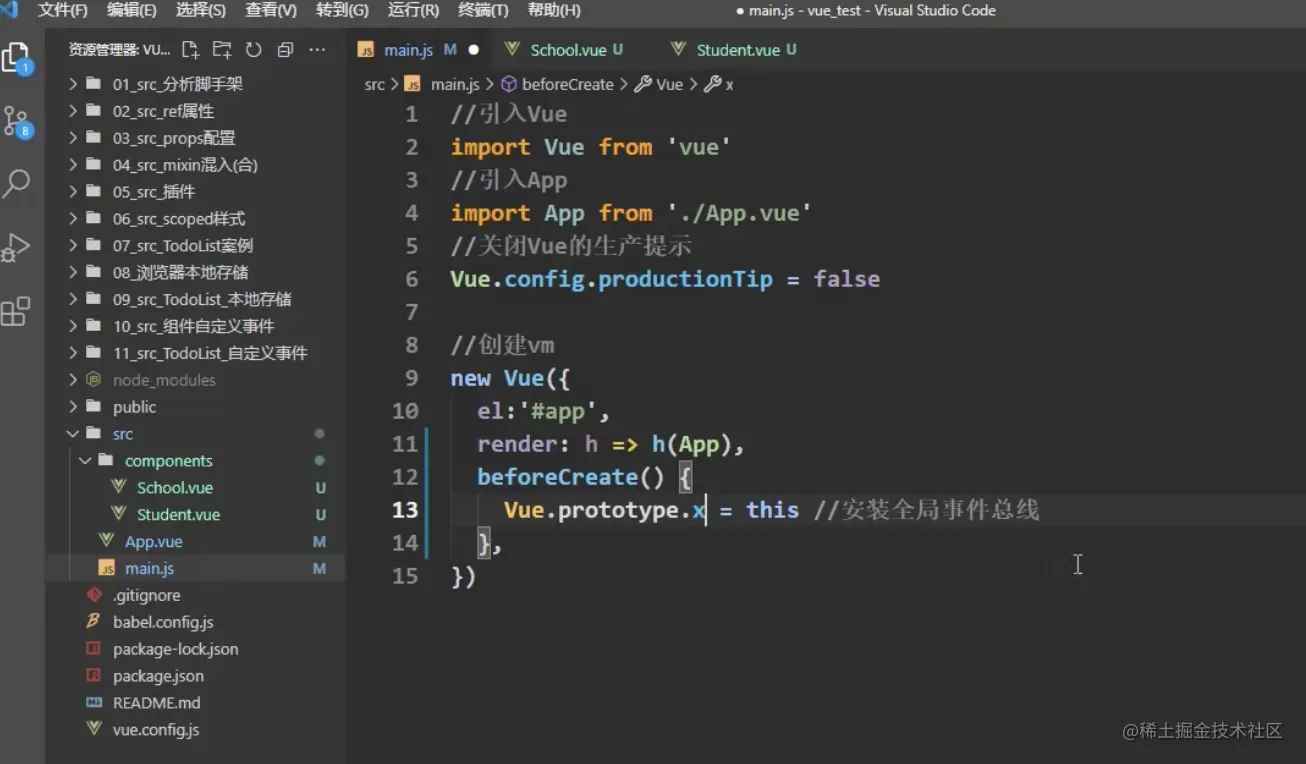Open the 终端(T) menu

pos(483,10)
